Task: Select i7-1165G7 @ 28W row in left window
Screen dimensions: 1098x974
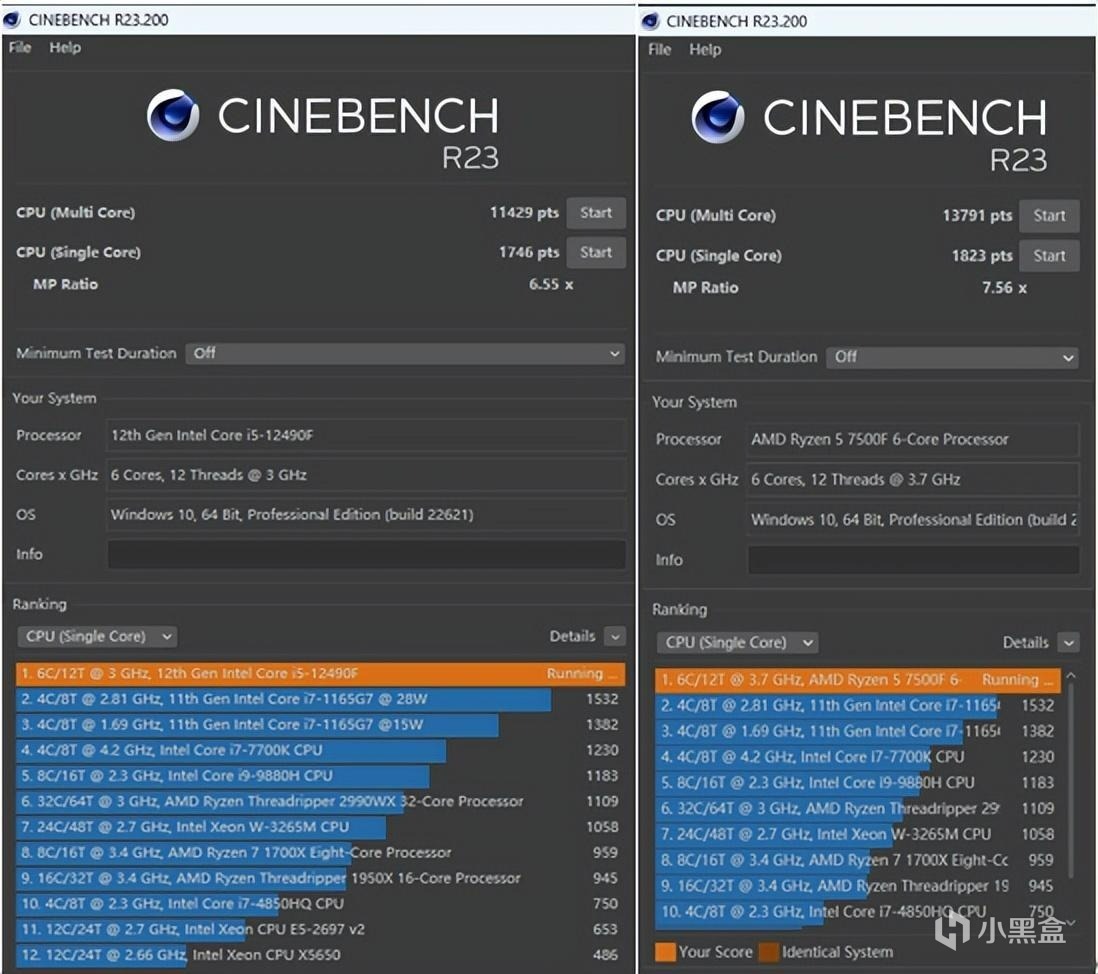Action: [320, 699]
